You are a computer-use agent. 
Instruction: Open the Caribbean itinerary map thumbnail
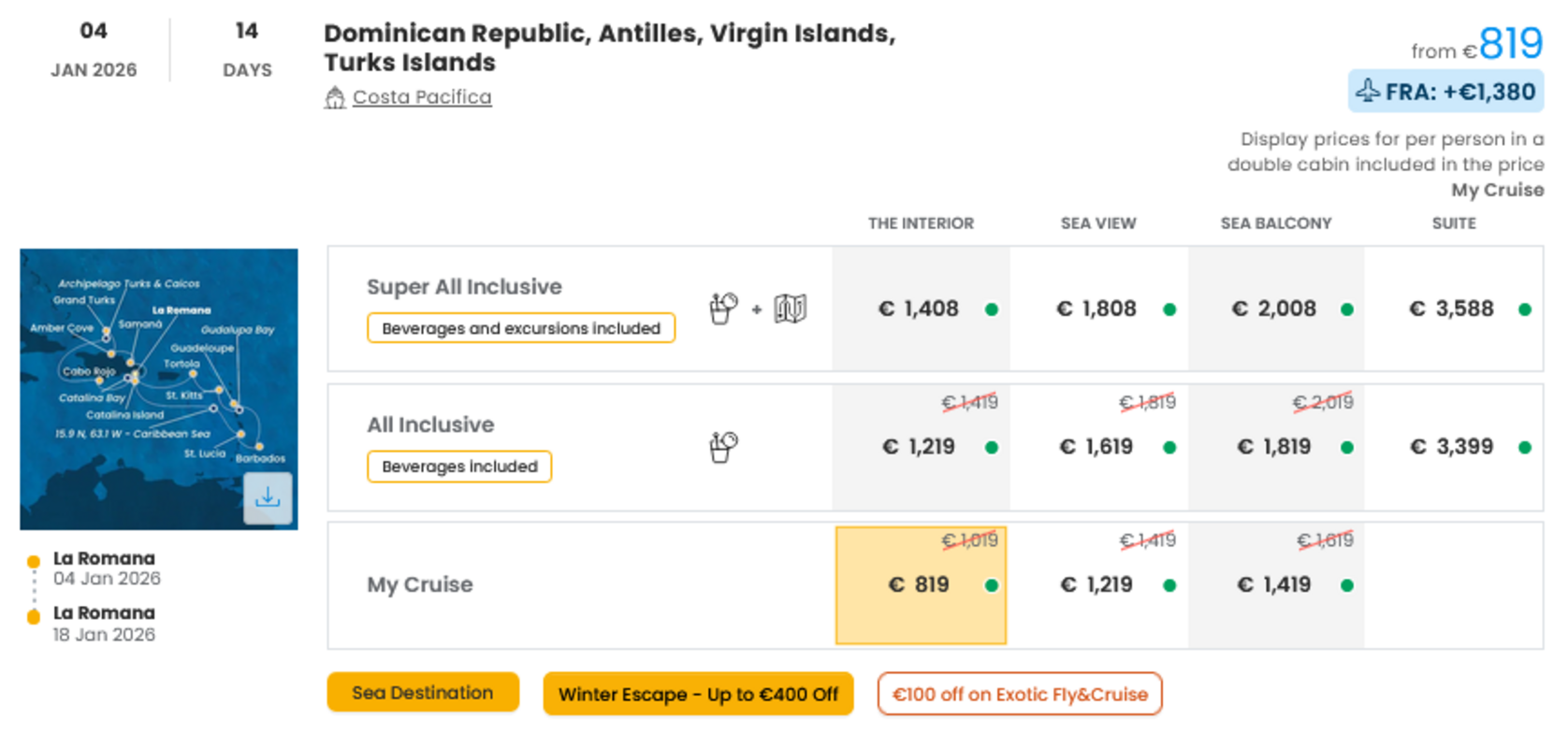tap(159, 389)
